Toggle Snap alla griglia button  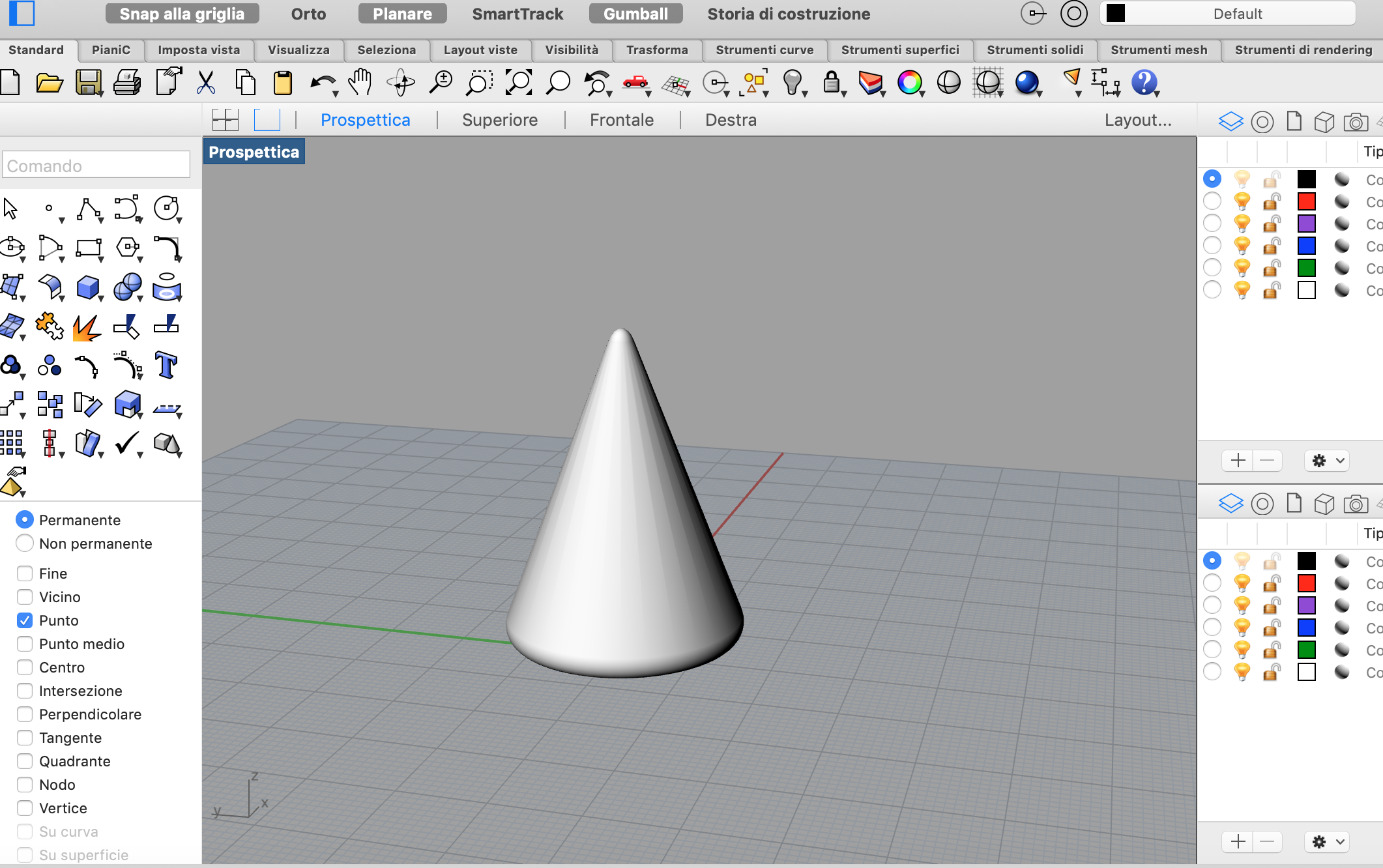click(x=182, y=14)
